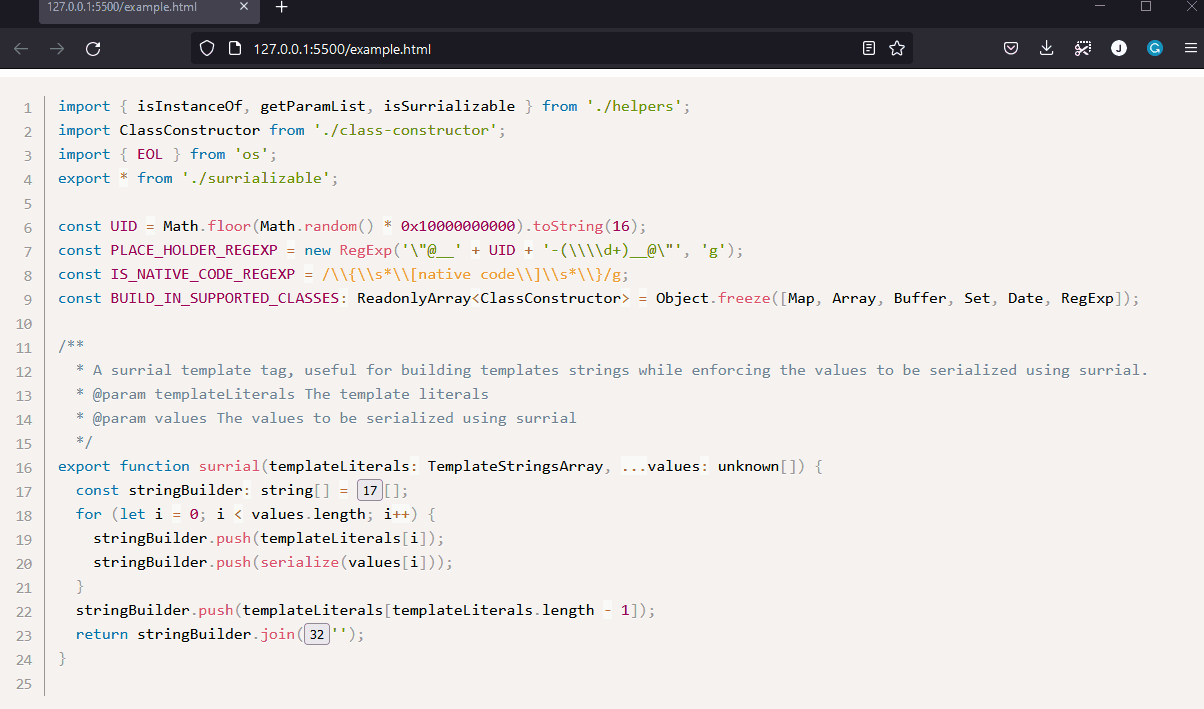View site information via page icon

pos(233,47)
